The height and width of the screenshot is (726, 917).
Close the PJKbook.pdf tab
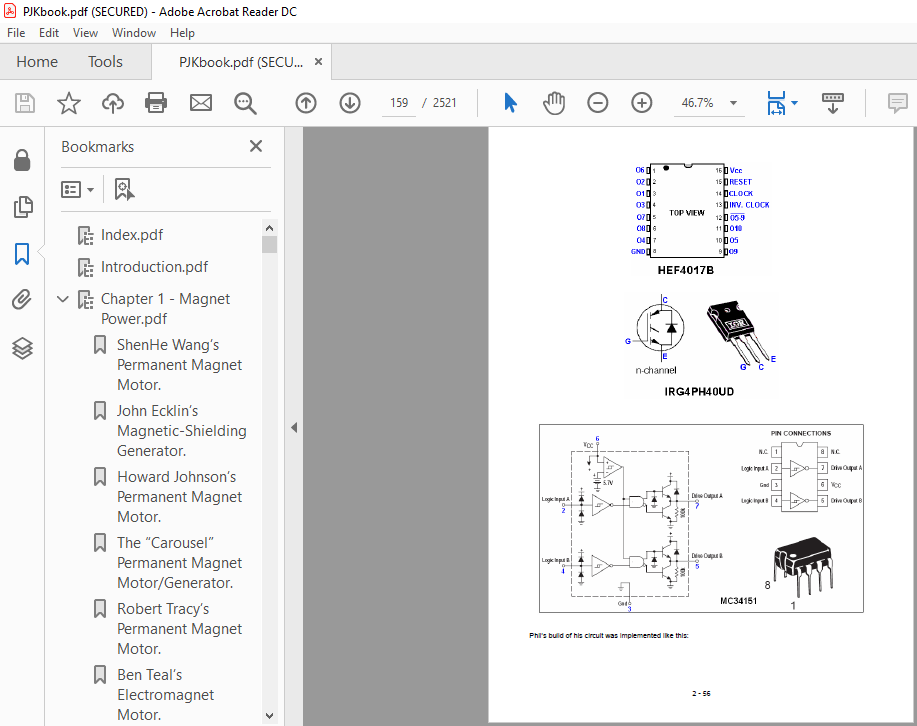pos(318,61)
